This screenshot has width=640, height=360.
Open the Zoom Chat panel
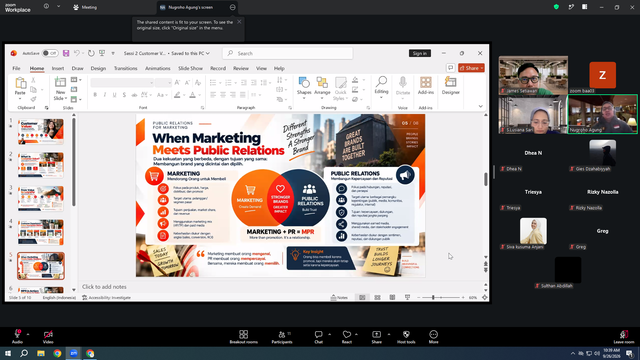coord(318,336)
